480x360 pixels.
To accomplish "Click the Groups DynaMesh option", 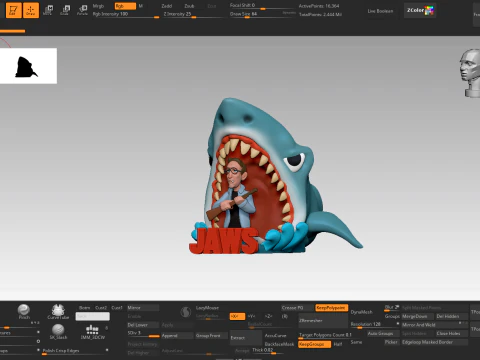I will coord(392,316).
